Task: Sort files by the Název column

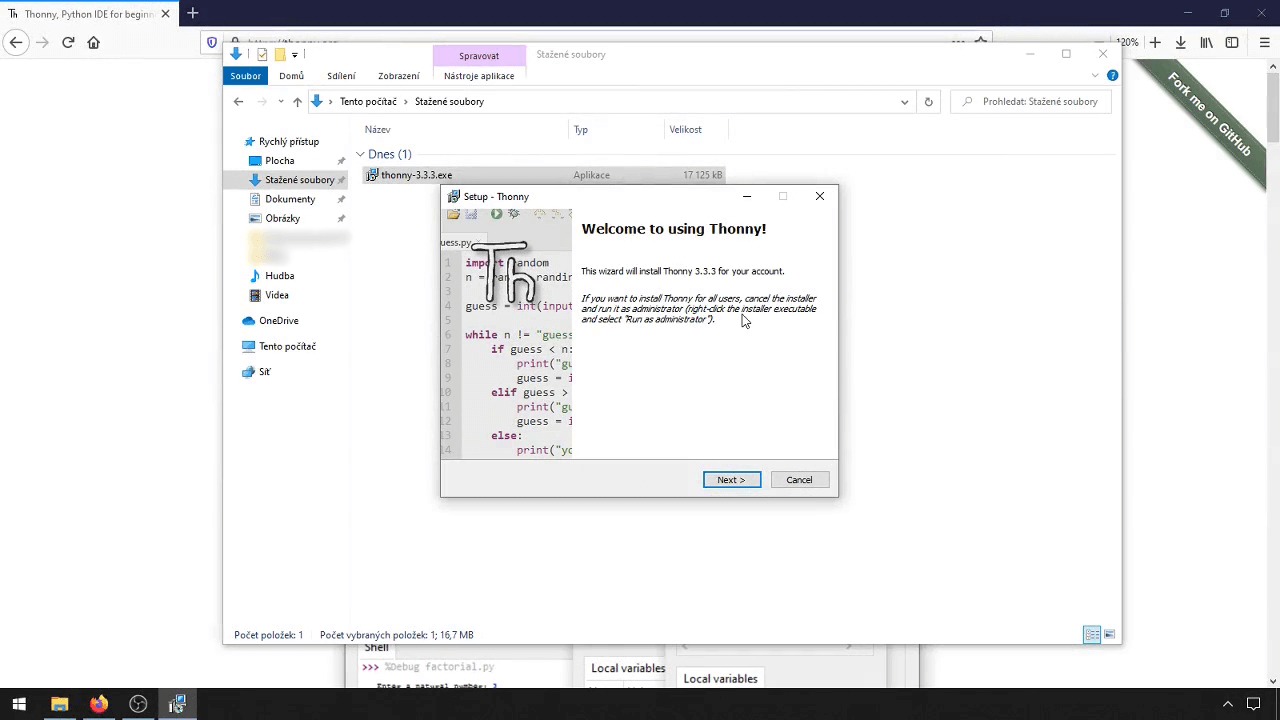Action: pos(377,130)
